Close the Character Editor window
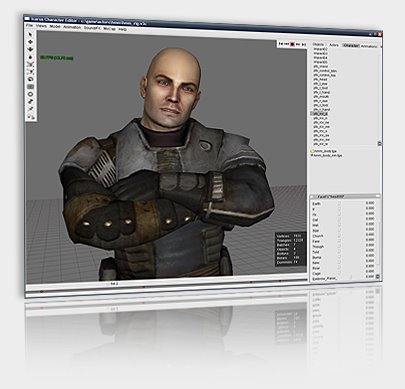The image size is (405, 389). point(380,34)
